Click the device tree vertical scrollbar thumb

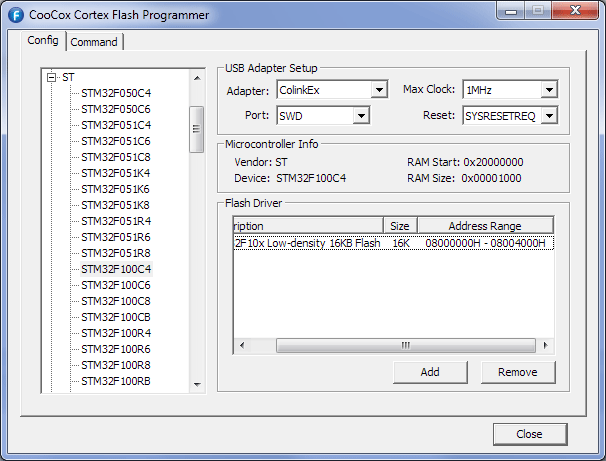pyautogui.click(x=197, y=129)
